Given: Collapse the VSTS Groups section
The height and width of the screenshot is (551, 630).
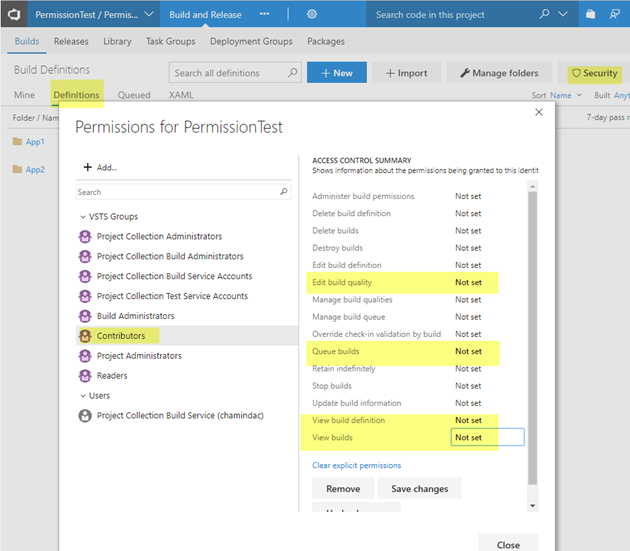Looking at the screenshot, I should tap(83, 217).
